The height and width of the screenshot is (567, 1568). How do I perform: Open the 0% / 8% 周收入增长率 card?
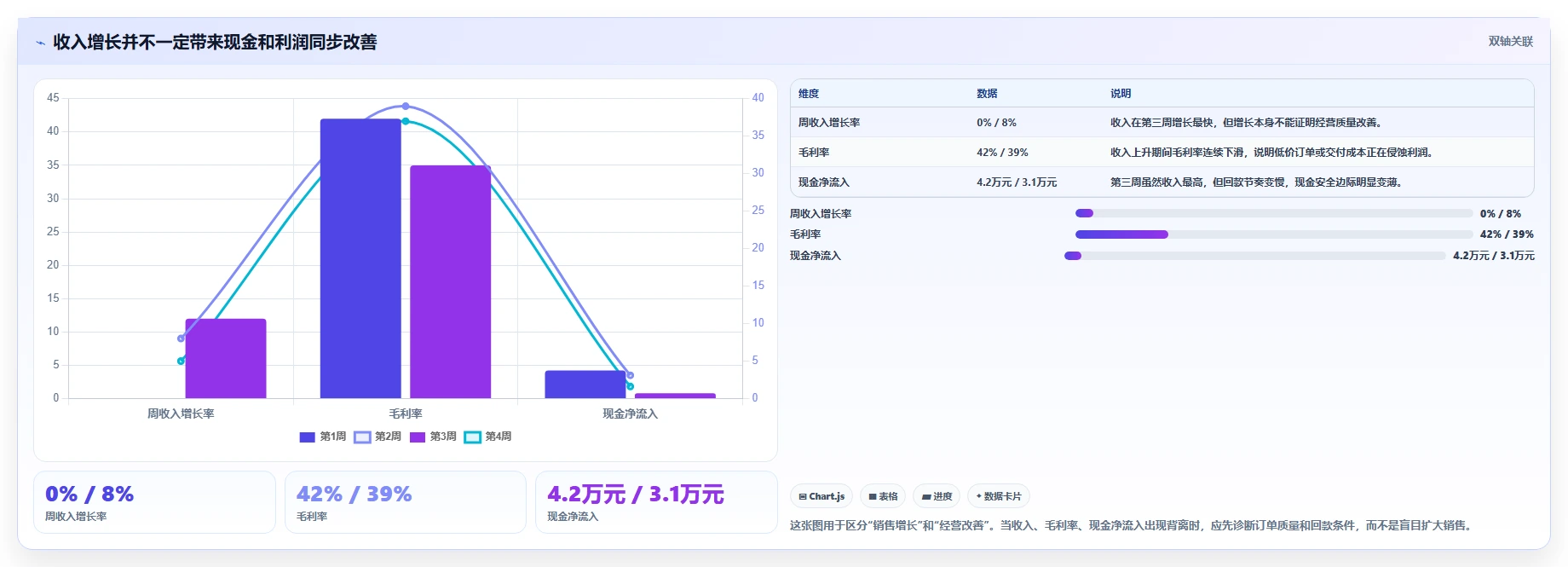(x=154, y=502)
